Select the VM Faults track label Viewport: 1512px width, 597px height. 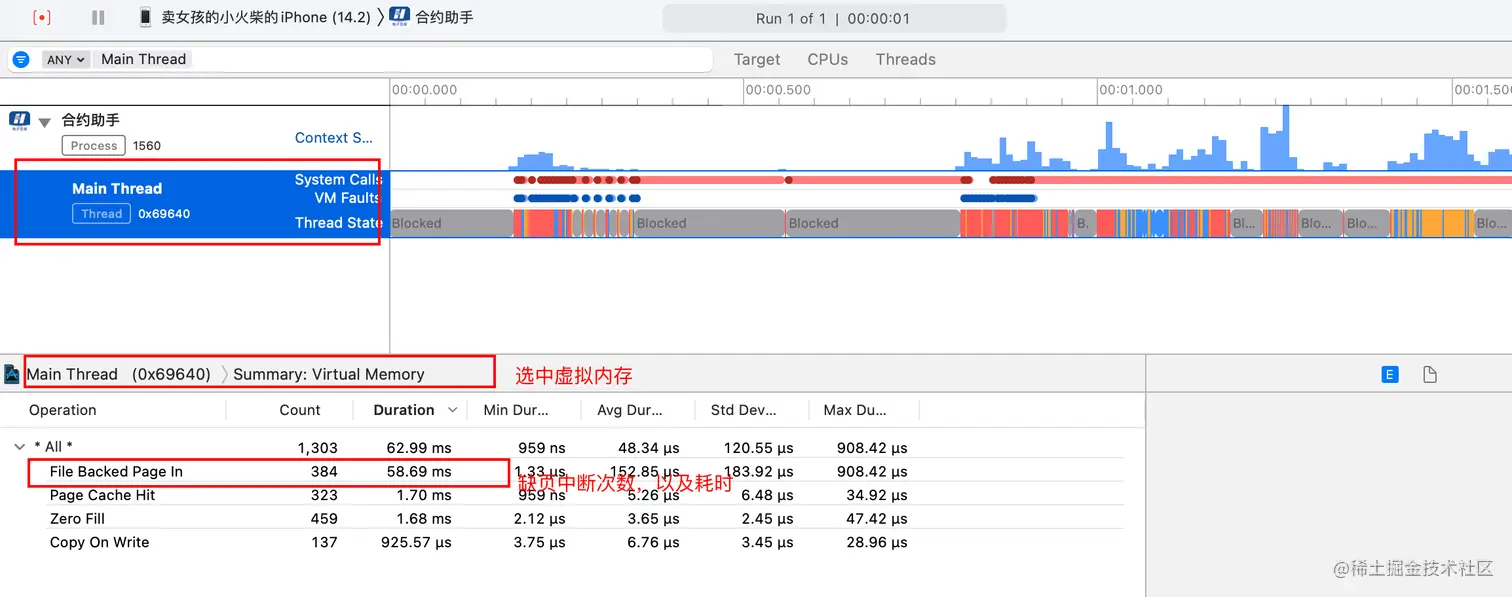348,198
